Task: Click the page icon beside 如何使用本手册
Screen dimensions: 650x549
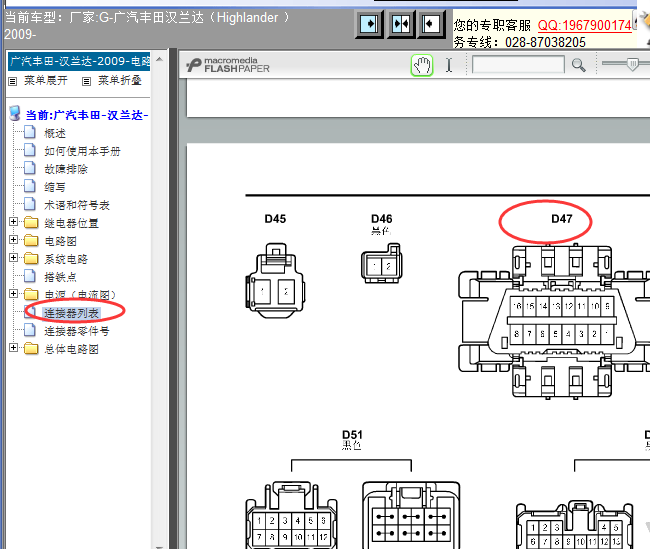Action: pos(29,150)
